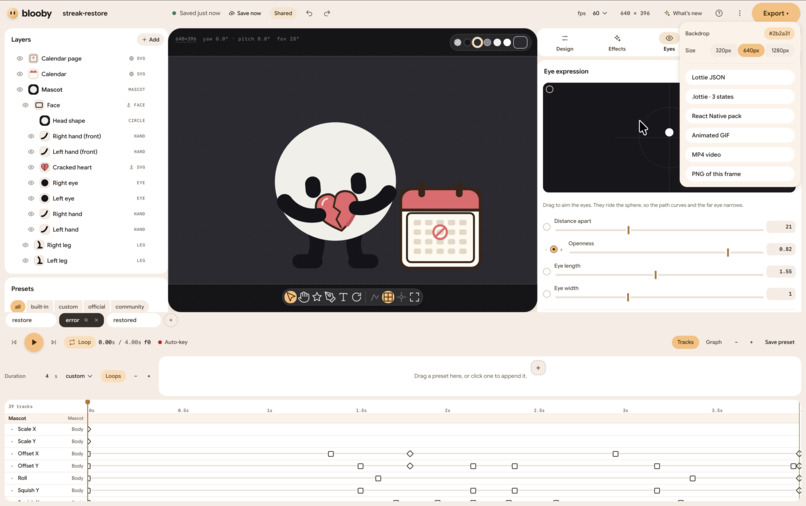
Task: Open What's new
Action: pos(683,13)
